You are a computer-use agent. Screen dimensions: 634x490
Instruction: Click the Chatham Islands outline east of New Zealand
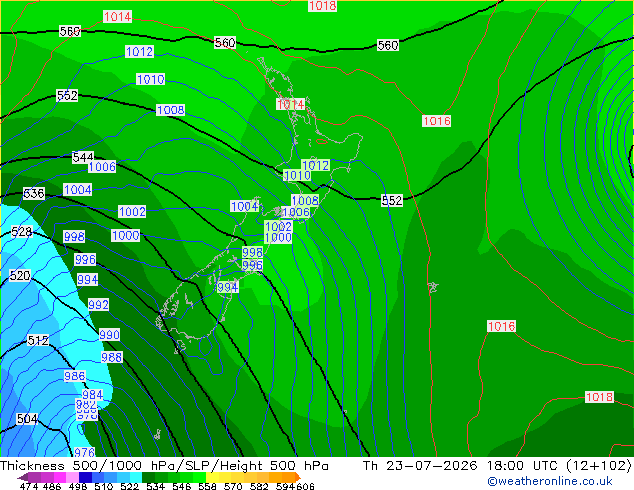point(433,287)
